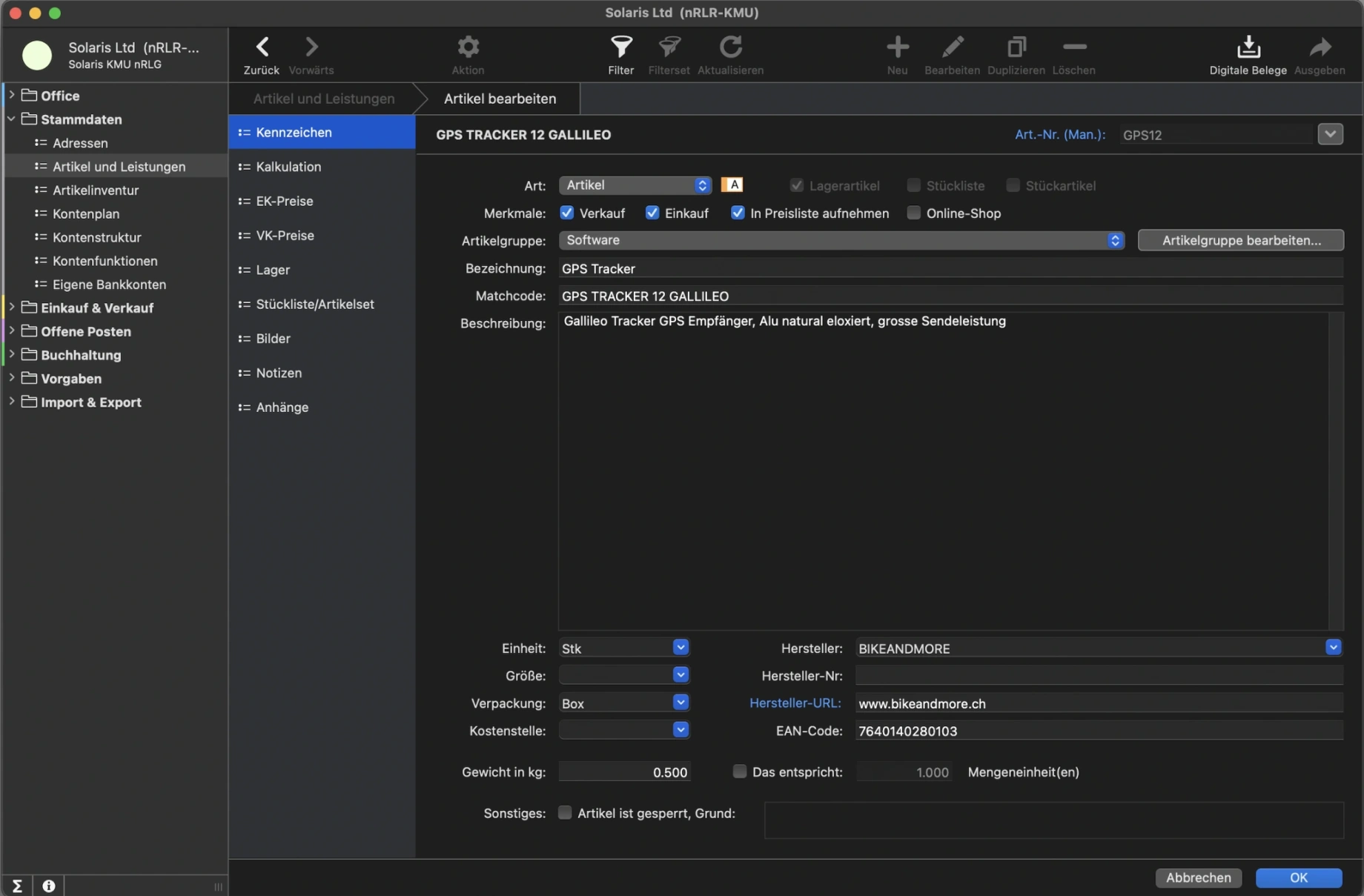
Task: Click the Aktualisieren refresh icon
Action: click(x=730, y=47)
